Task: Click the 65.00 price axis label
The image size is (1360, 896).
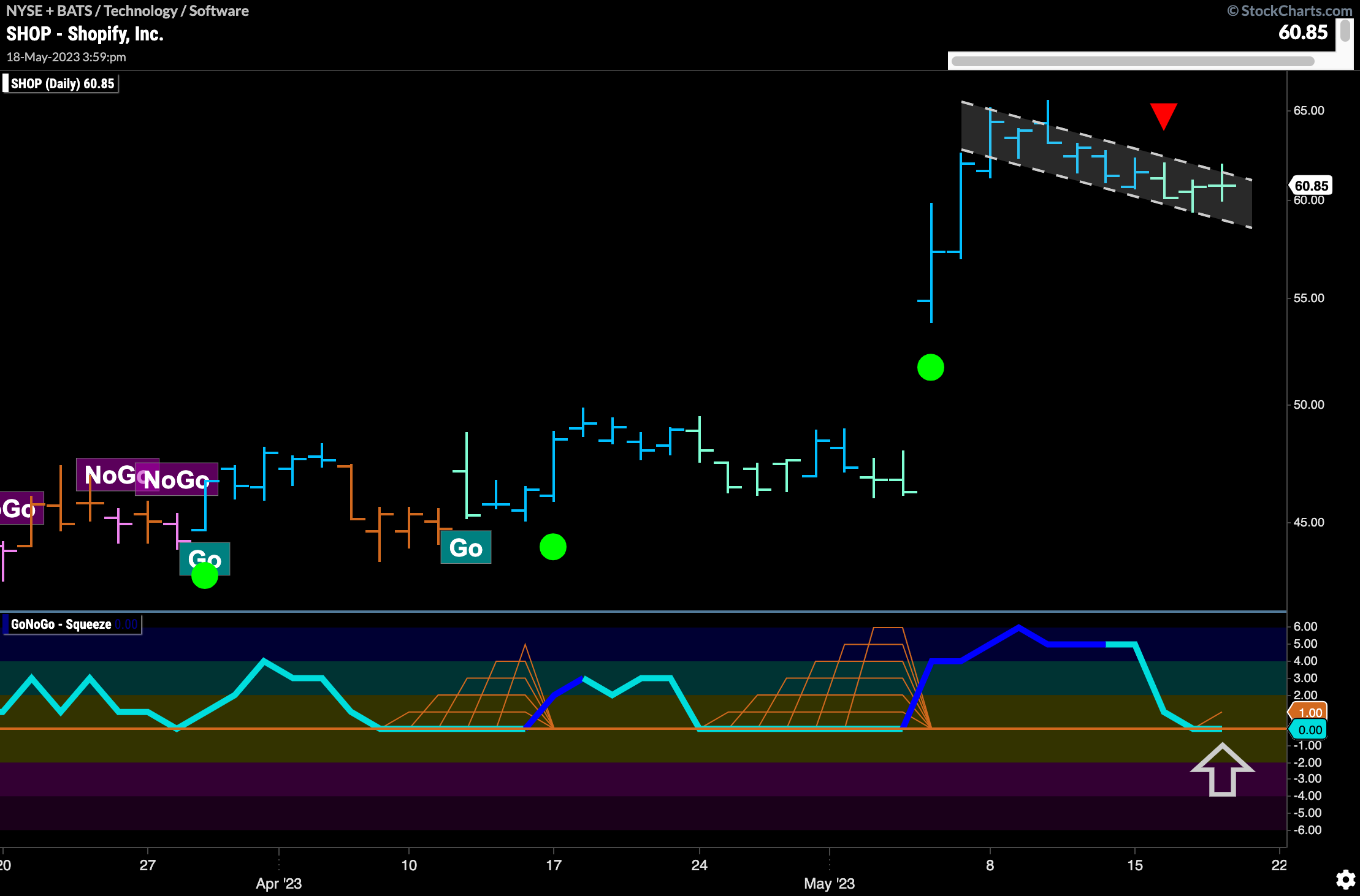Action: 1308,110
